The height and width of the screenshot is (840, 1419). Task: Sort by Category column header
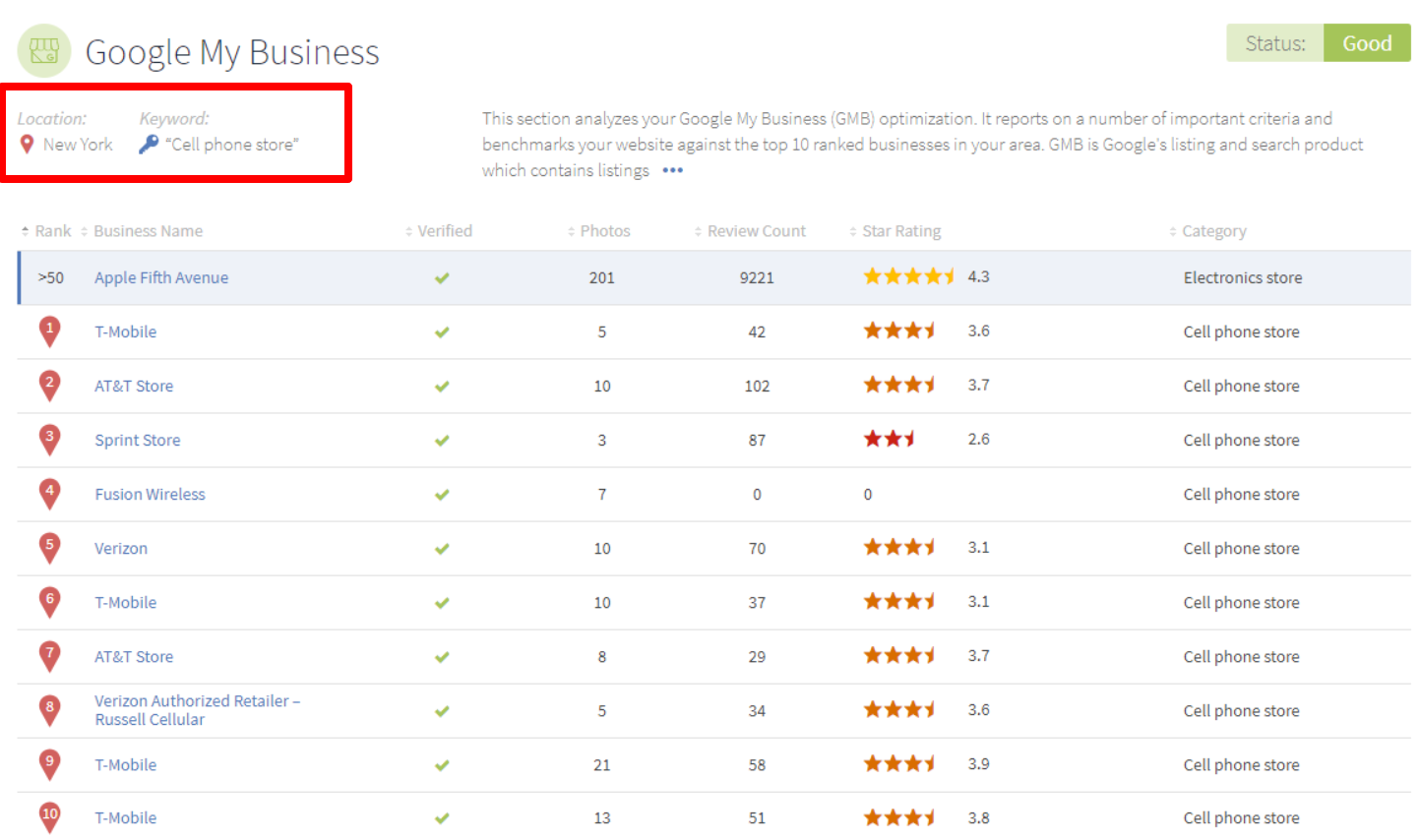click(x=1208, y=231)
